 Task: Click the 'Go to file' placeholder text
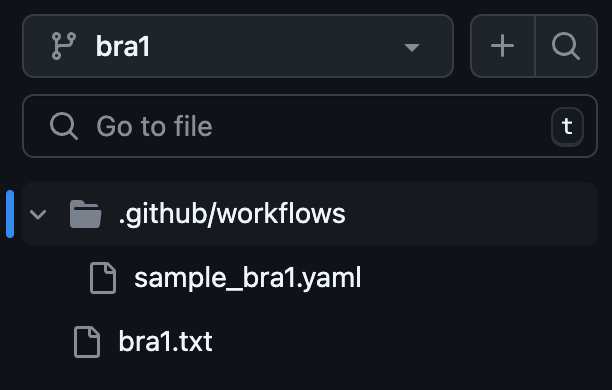pos(155,126)
